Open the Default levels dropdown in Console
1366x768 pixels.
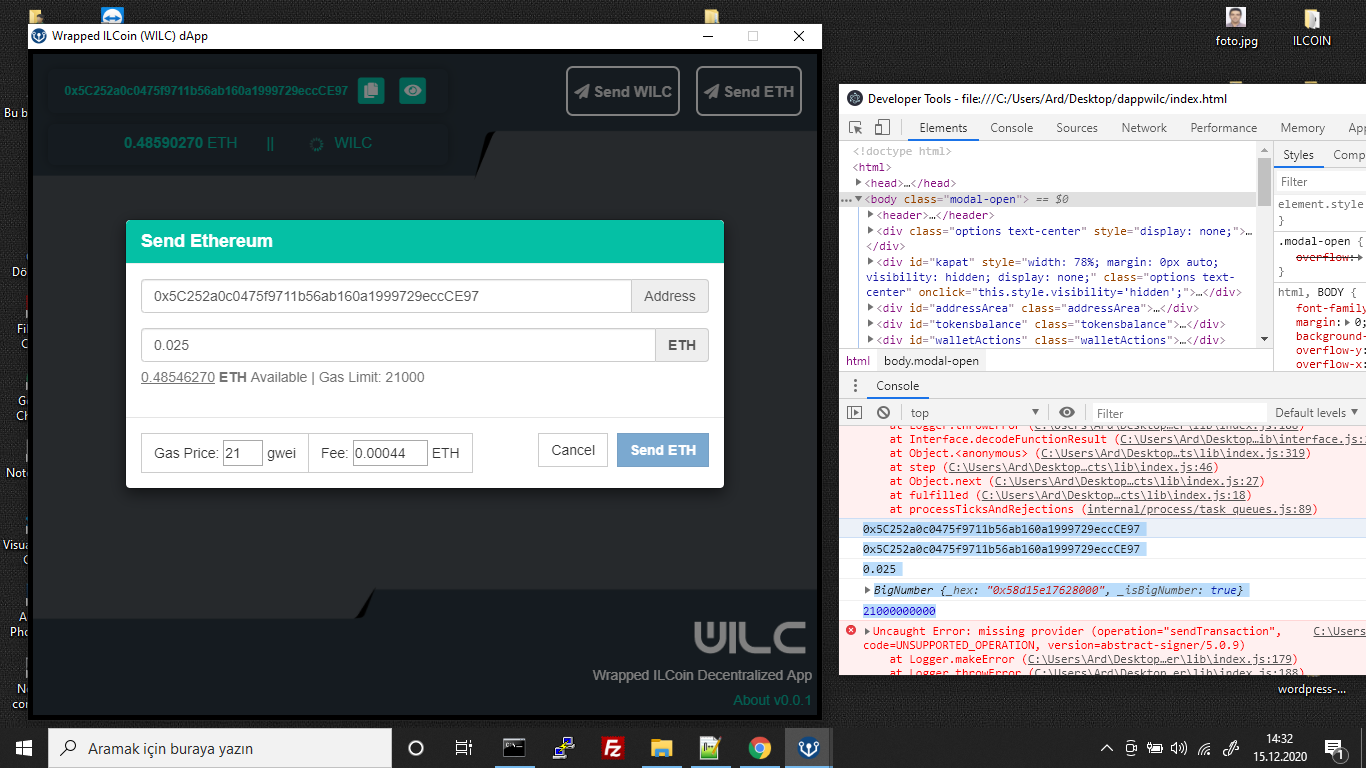1314,412
